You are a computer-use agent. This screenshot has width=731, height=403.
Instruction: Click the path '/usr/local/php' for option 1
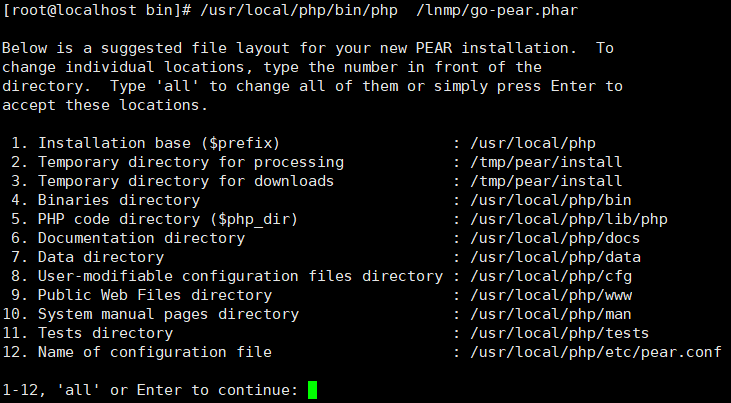[x=533, y=143]
